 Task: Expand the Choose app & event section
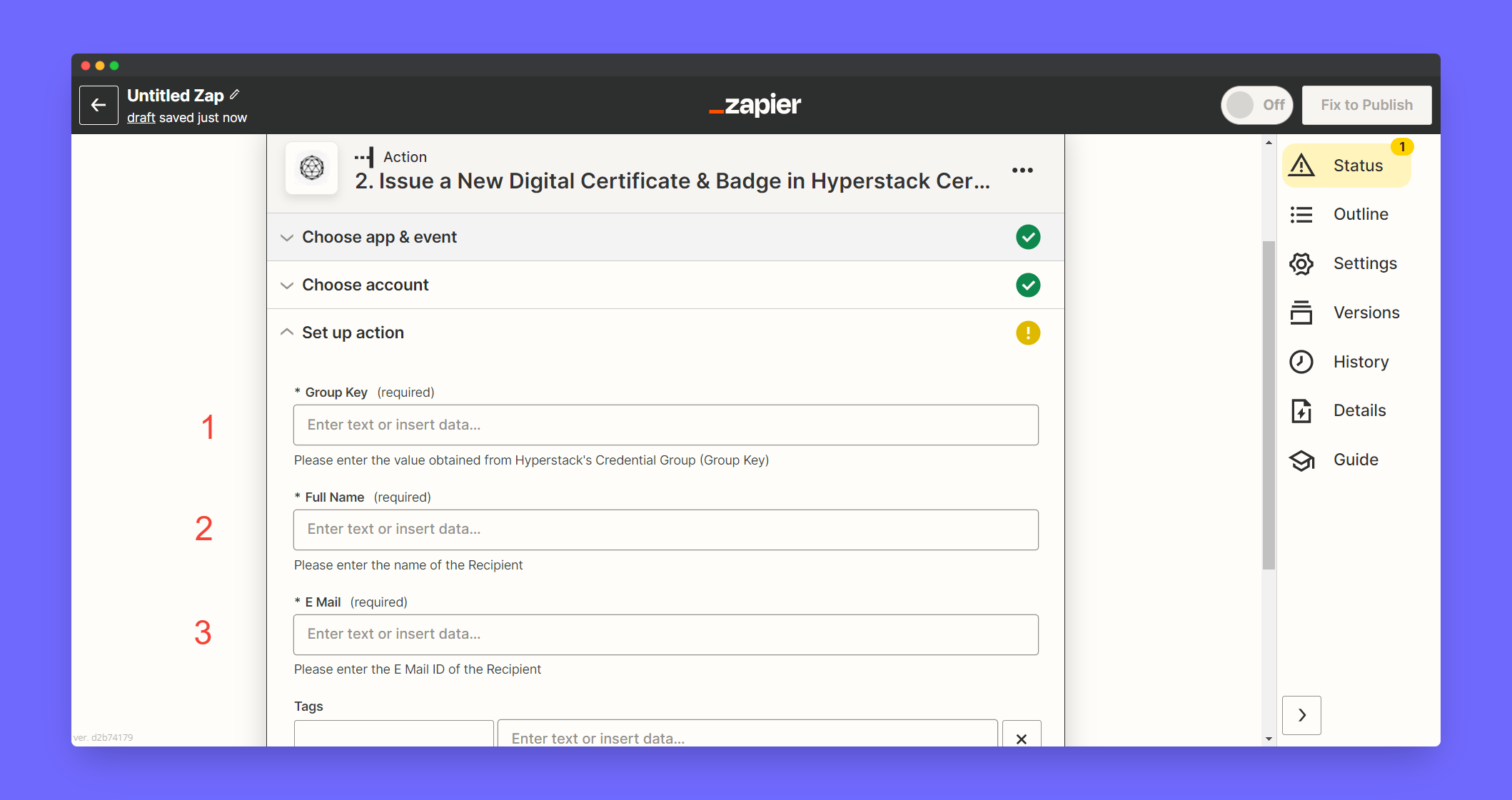[379, 237]
